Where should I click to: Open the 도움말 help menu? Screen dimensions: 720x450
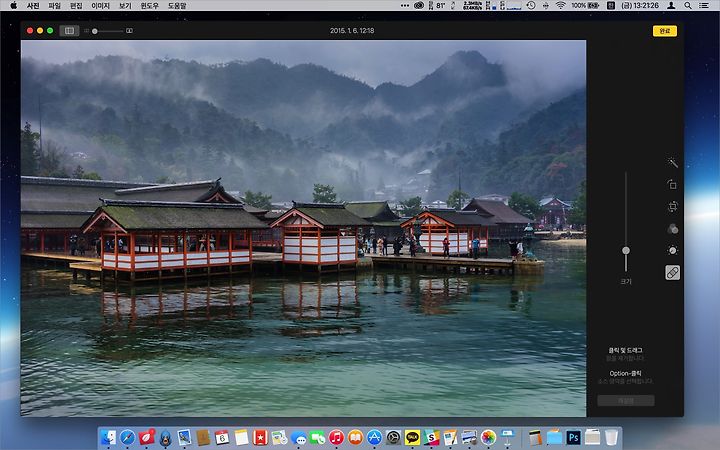(x=177, y=6)
